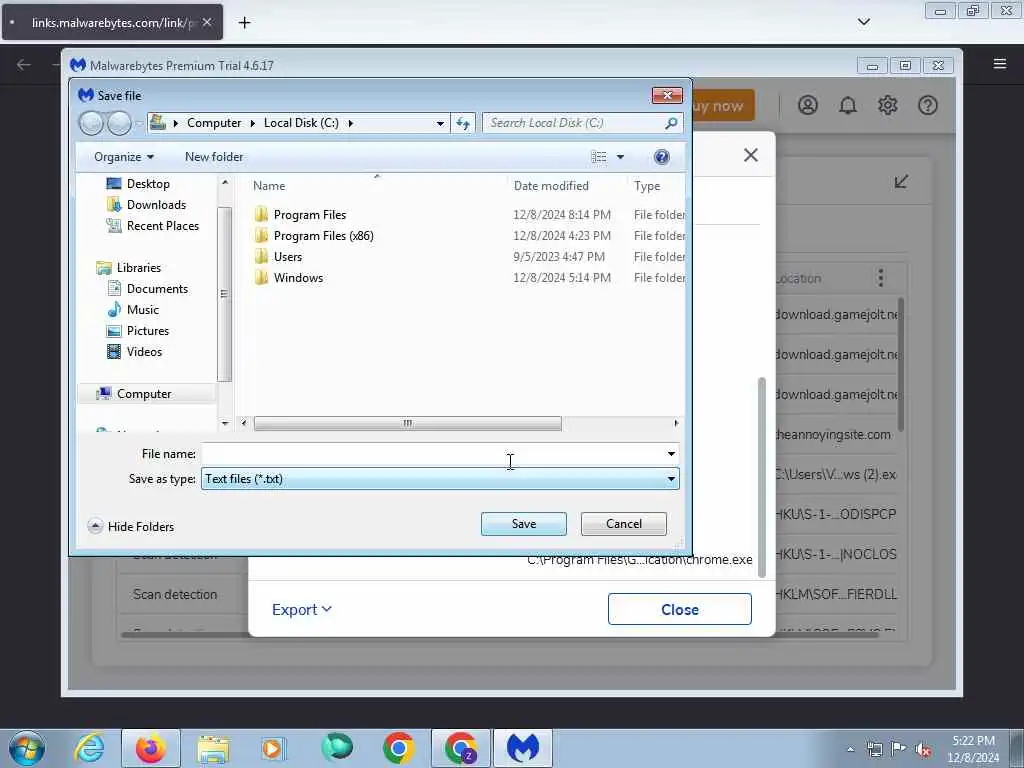Click the Save button in the dialog
Screen dimensions: 1024x768
(x=524, y=524)
